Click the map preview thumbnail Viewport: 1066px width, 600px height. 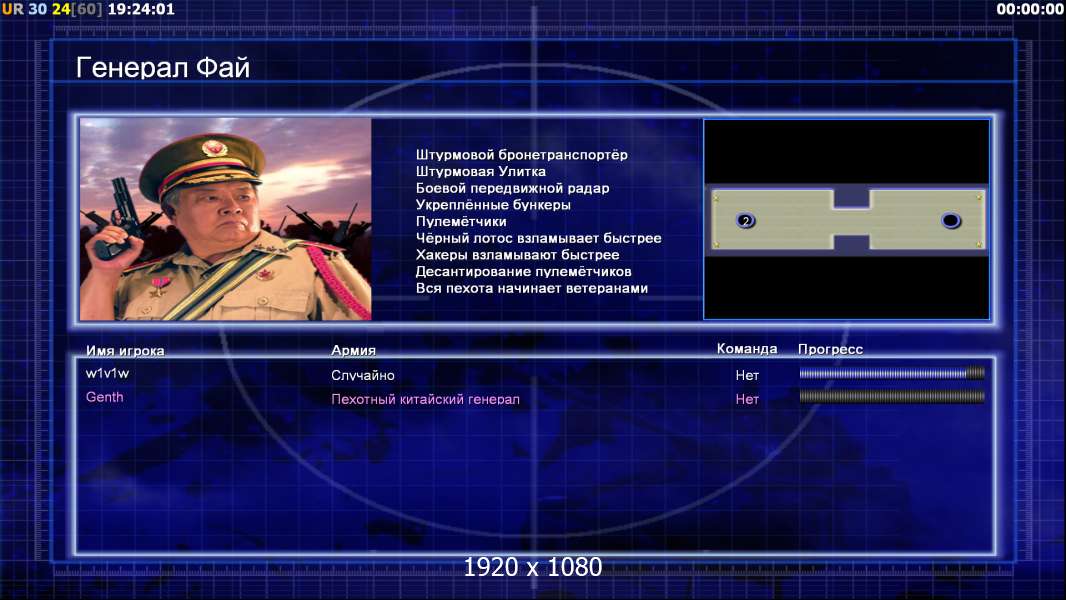point(846,219)
